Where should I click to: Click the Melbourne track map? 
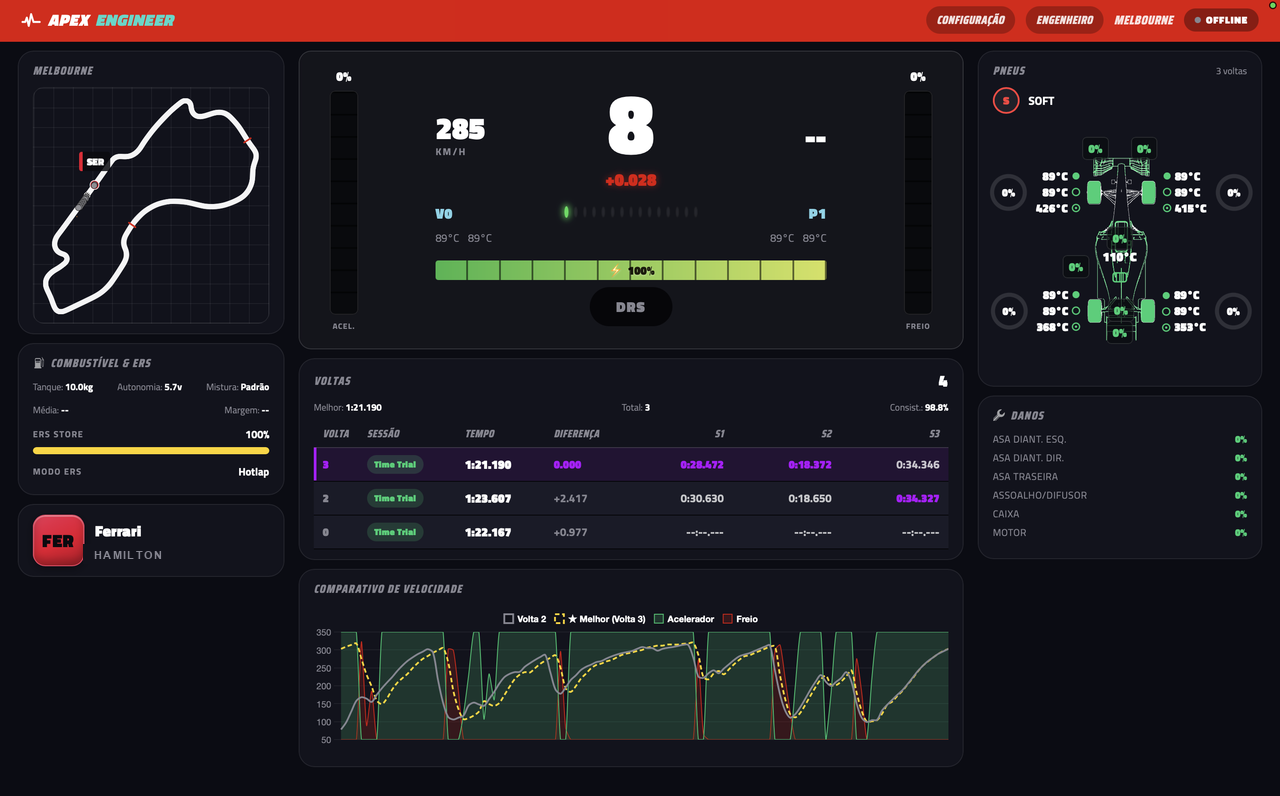tap(151, 205)
